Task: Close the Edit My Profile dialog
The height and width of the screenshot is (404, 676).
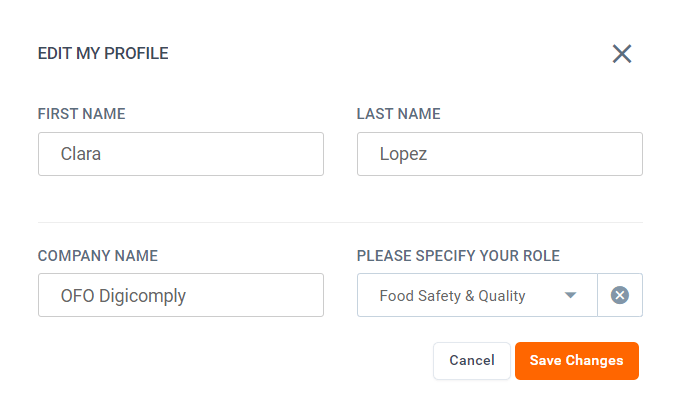Action: [x=622, y=54]
